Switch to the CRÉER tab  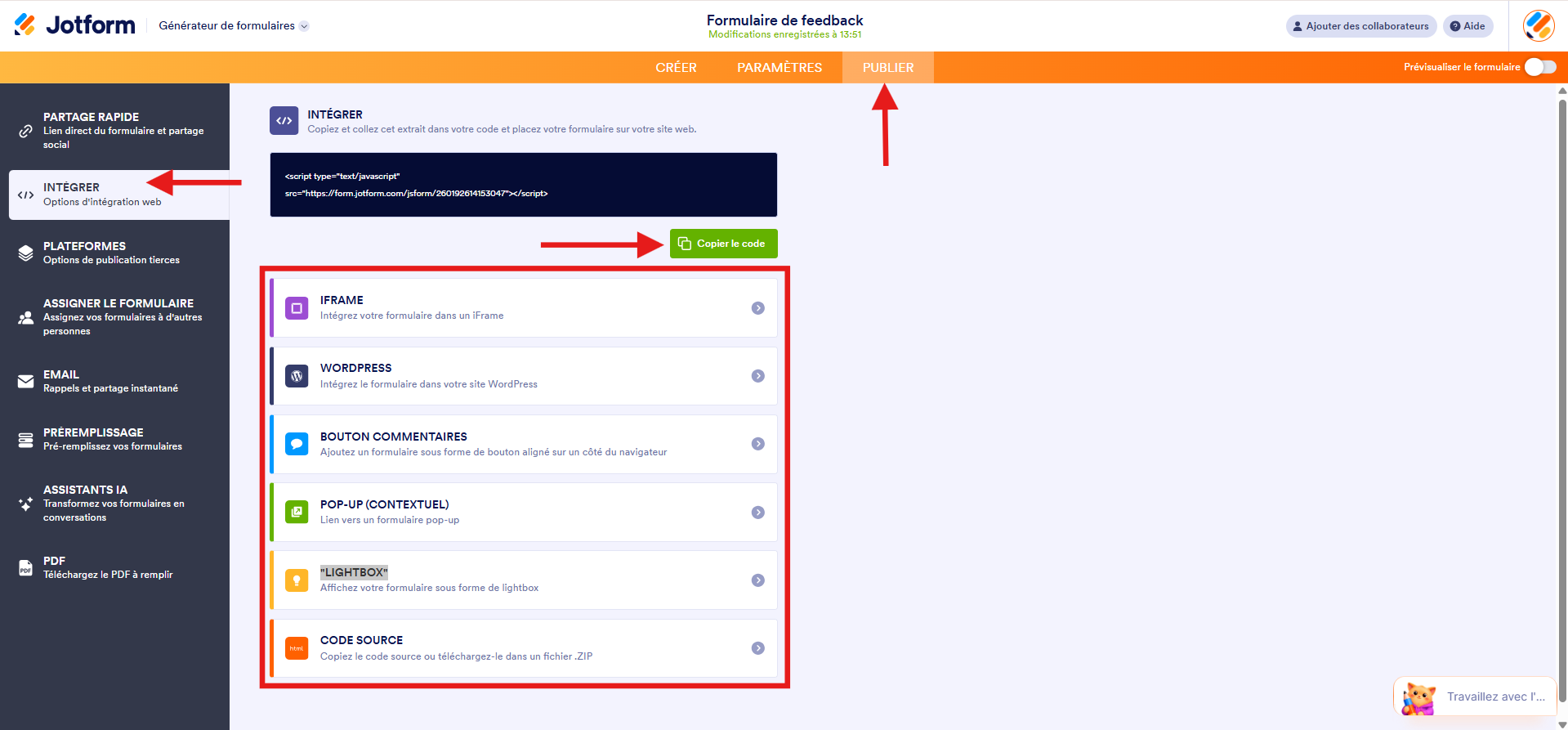click(x=676, y=68)
